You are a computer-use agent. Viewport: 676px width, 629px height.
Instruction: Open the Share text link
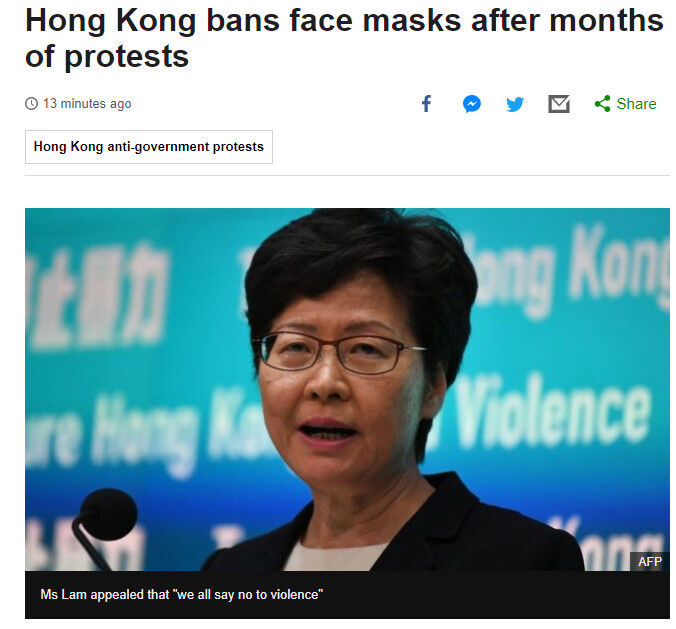[x=636, y=104]
